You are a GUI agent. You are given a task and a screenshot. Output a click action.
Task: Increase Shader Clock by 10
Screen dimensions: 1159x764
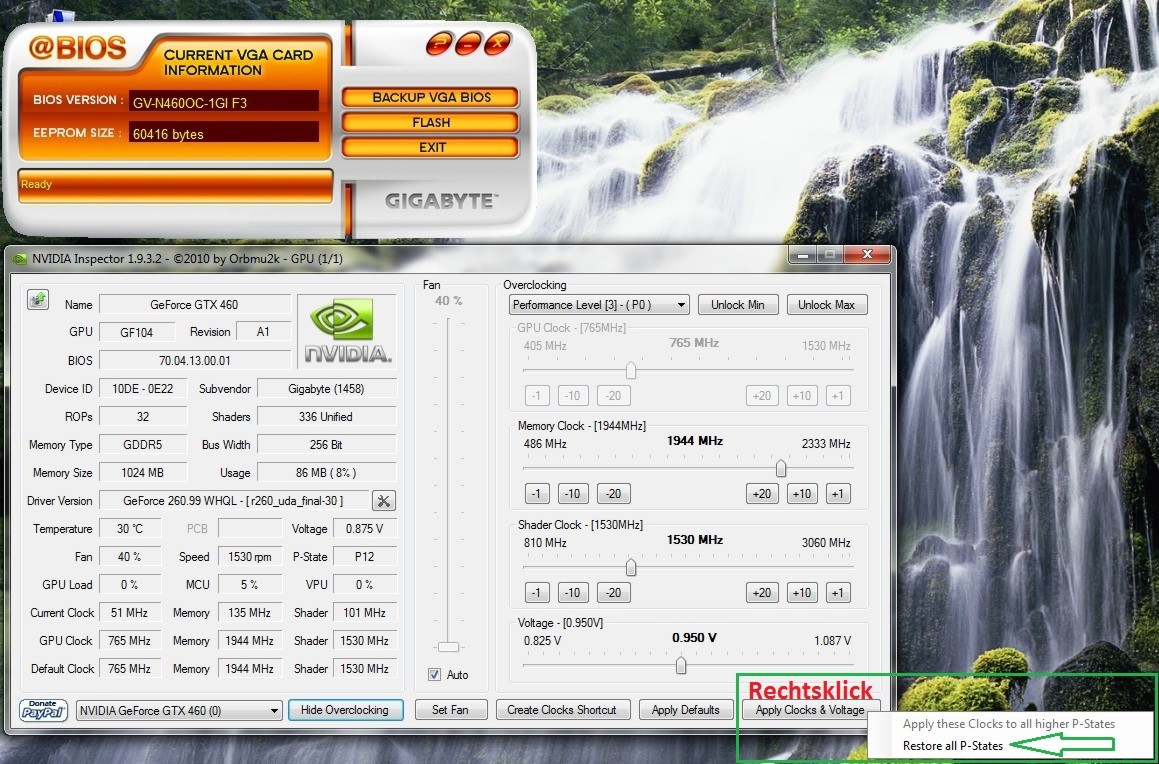coord(802,593)
